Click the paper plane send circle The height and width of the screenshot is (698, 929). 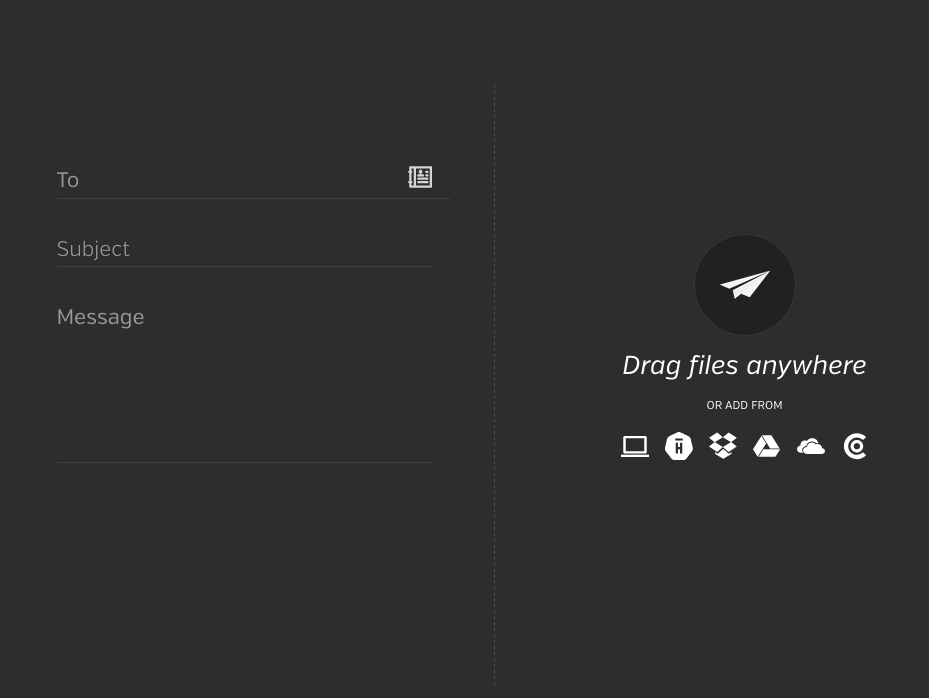tap(745, 285)
